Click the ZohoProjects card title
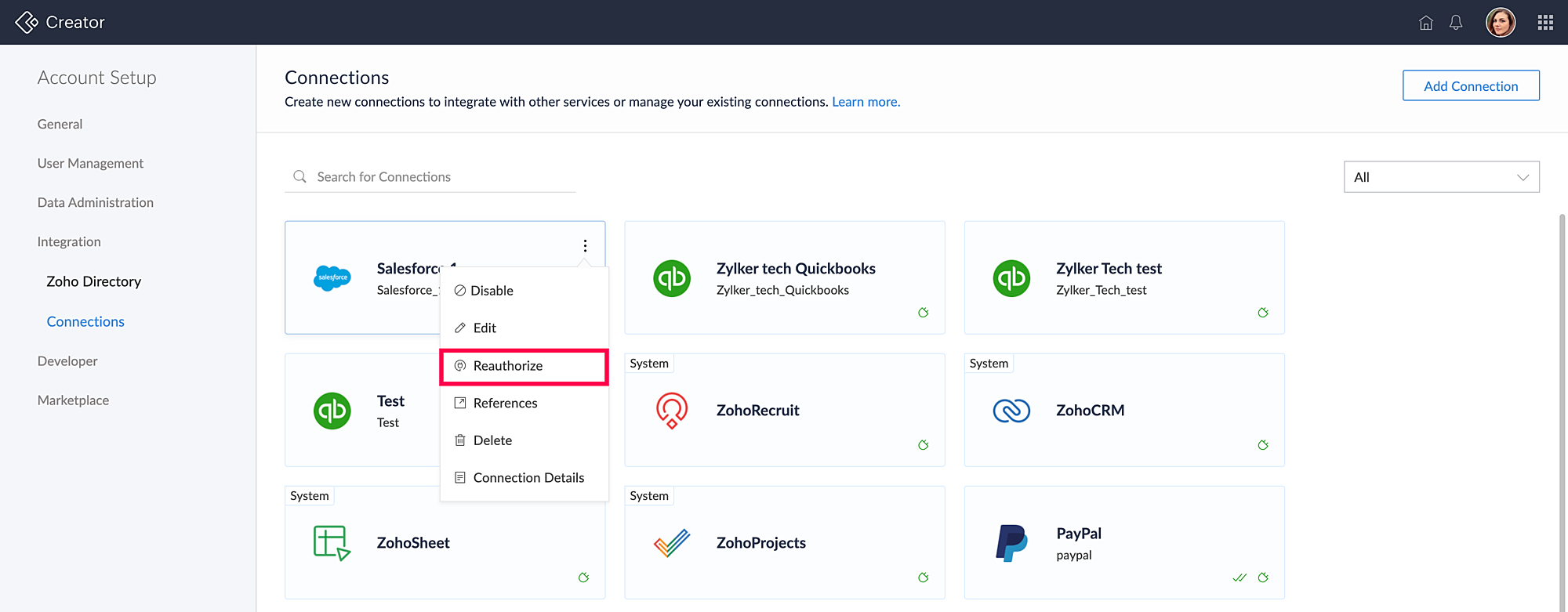The height and width of the screenshot is (612, 1568). point(760,543)
